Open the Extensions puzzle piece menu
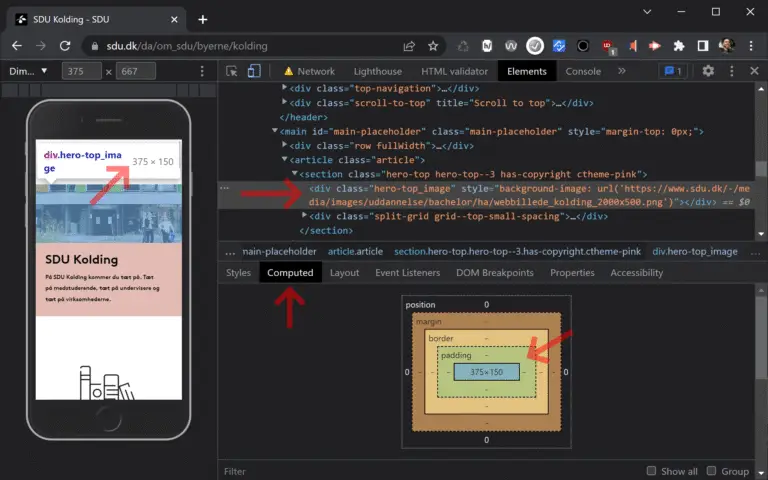Viewport: 768px width, 480px height. [679, 46]
